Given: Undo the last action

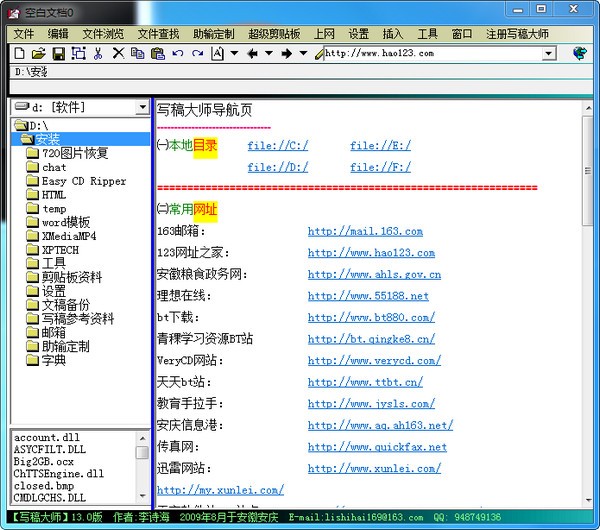Looking at the screenshot, I should pyautogui.click(x=178, y=53).
